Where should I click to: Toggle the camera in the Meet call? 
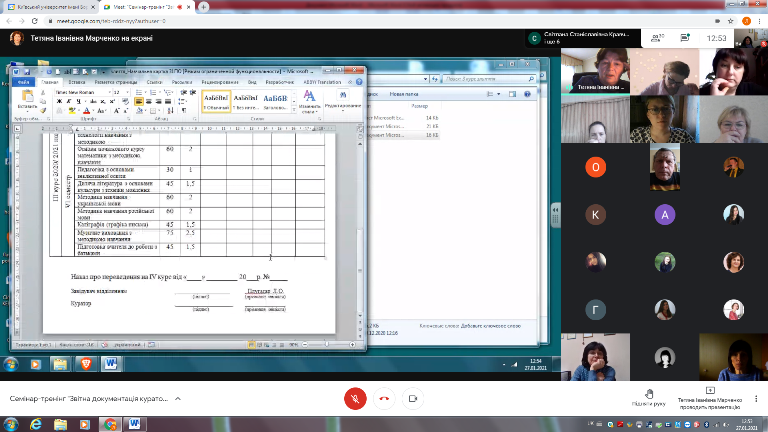tap(412, 398)
